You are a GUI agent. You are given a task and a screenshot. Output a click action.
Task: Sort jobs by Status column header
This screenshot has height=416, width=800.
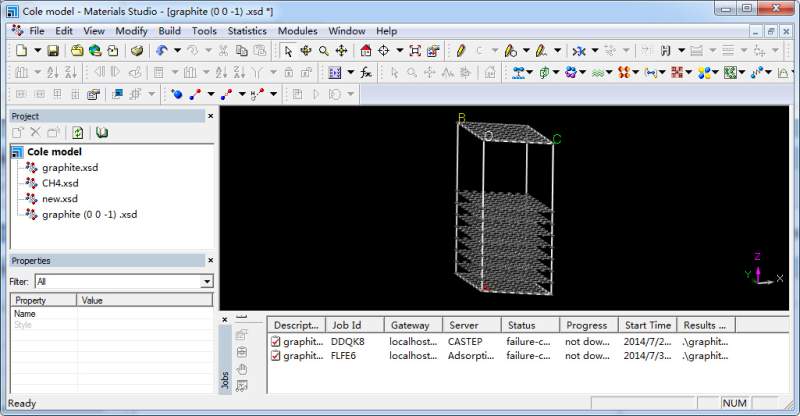coord(530,325)
